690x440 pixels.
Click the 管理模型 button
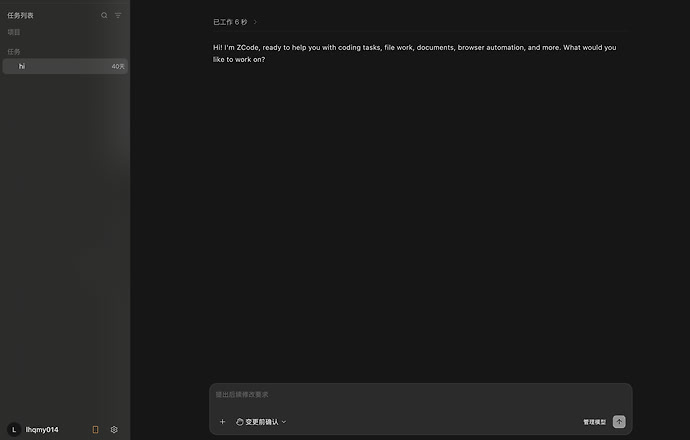(595, 422)
